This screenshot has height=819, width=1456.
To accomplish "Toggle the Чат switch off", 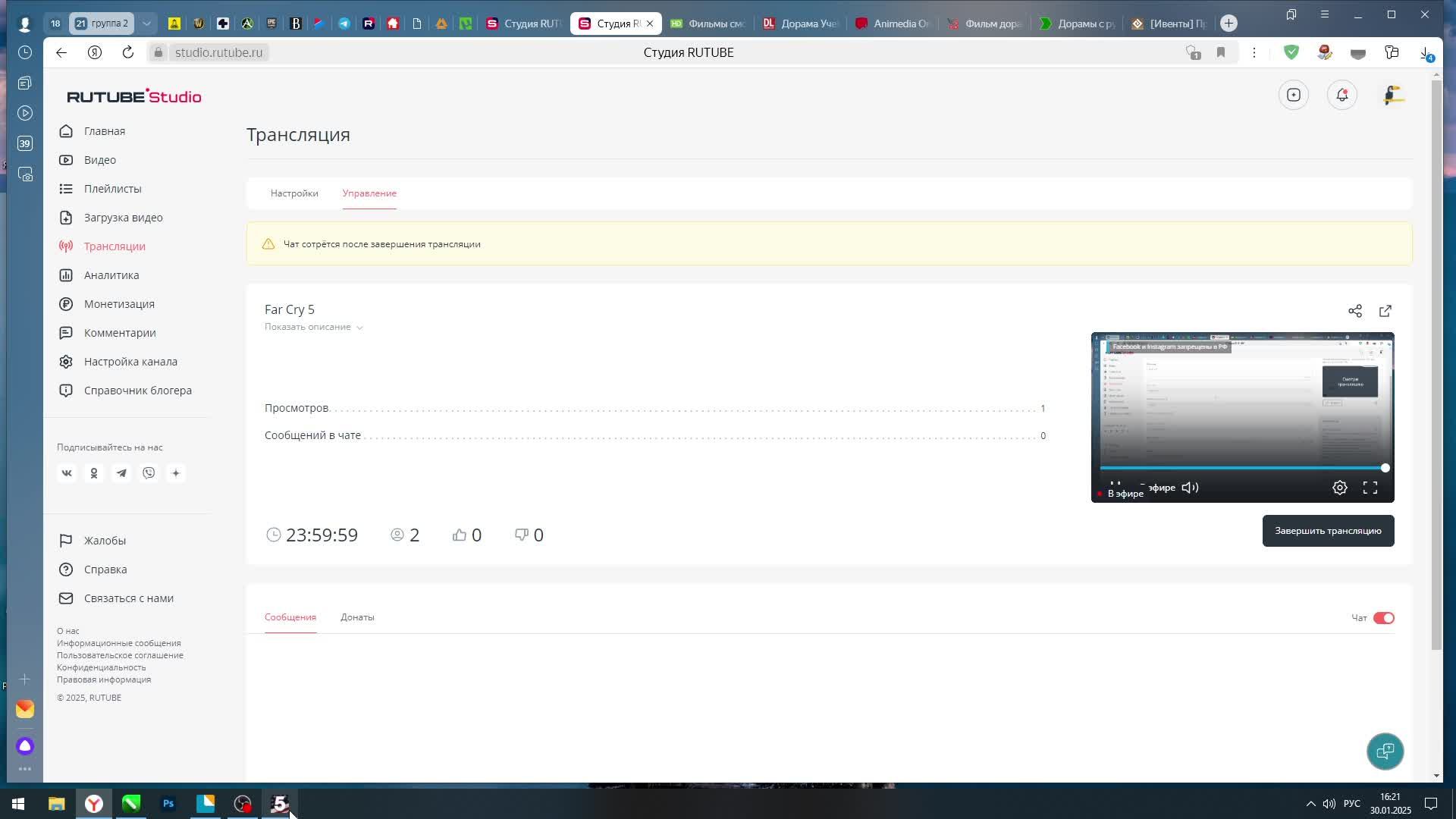I will coord(1383,618).
